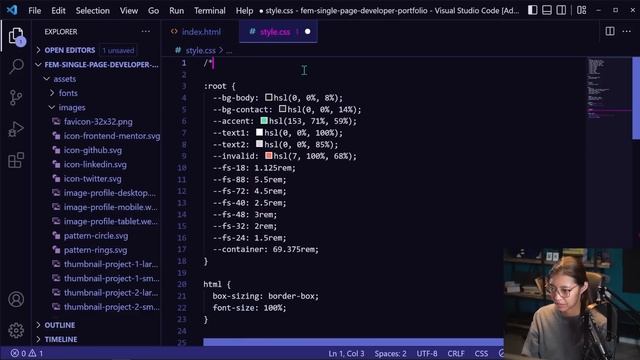Viewport: 640px width, 360px height.
Task: Split the editor to the right
Action: click(610, 31)
